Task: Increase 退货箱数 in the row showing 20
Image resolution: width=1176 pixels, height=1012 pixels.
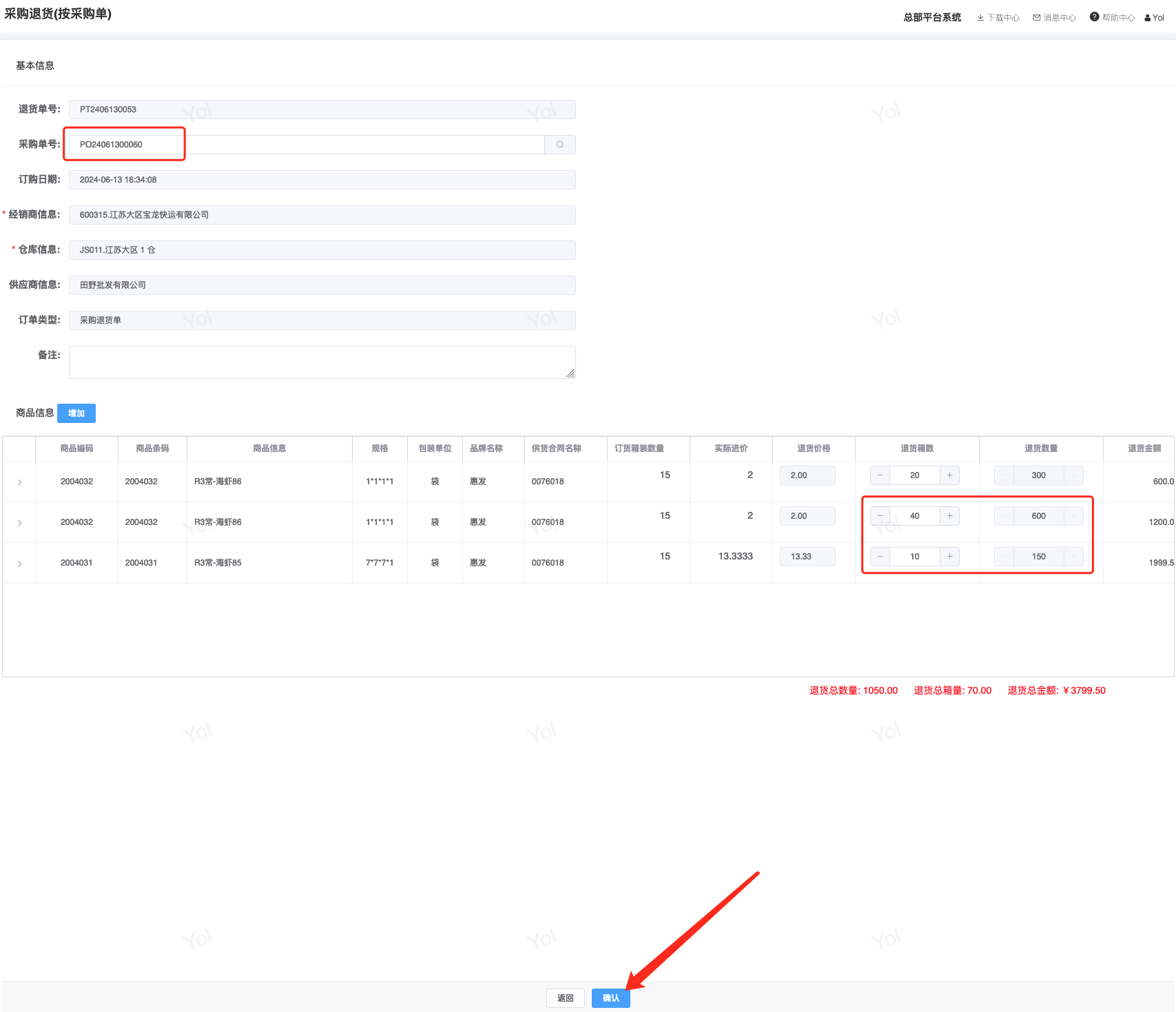Action: click(949, 475)
